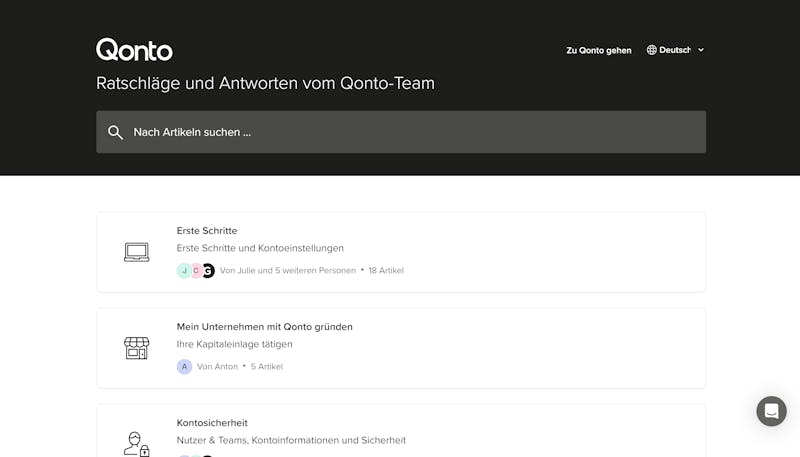Image resolution: width=800 pixels, height=457 pixels.
Task: Click the green J author avatar
Action: pyautogui.click(x=184, y=270)
